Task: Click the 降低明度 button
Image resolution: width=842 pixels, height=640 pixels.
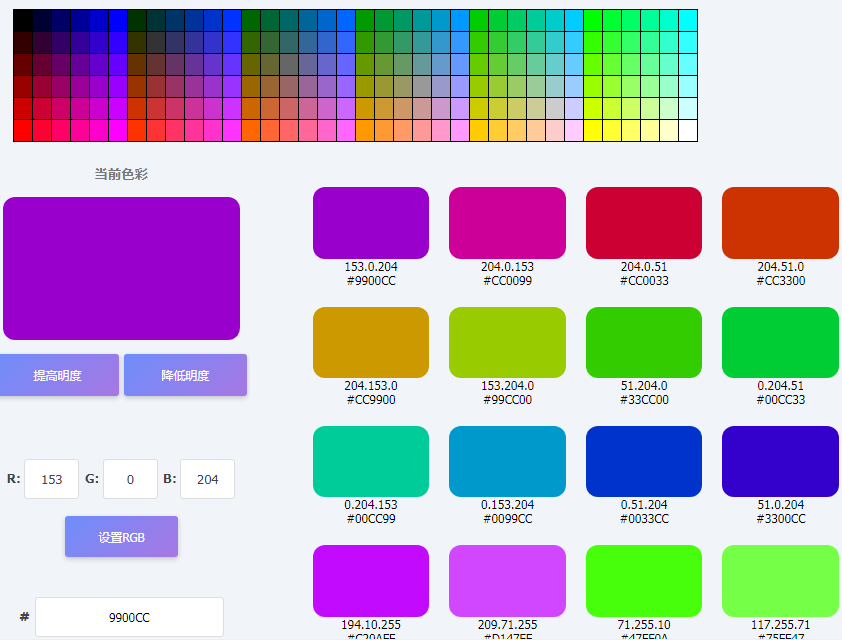Action: click(x=185, y=375)
